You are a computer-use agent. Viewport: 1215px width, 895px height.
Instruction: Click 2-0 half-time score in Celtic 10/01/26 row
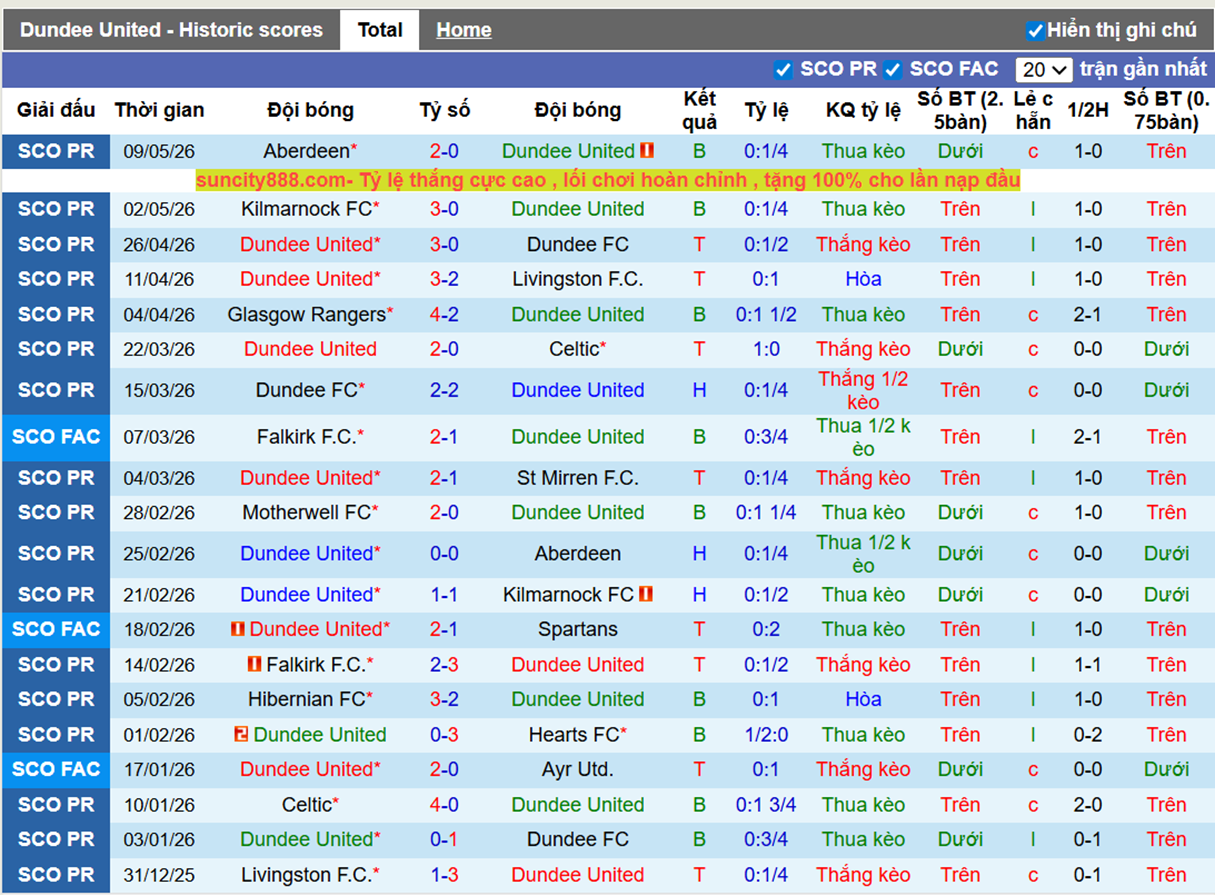pyautogui.click(x=1088, y=805)
